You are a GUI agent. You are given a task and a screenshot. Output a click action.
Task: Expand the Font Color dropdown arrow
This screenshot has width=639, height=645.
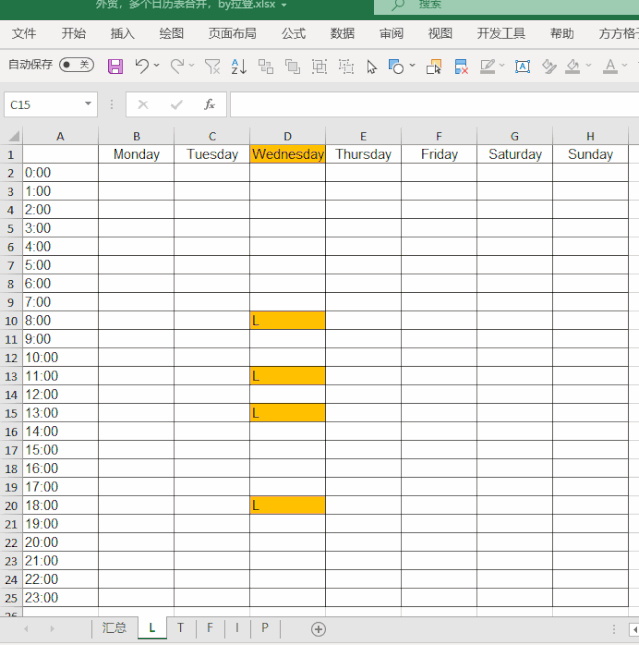pos(625,65)
